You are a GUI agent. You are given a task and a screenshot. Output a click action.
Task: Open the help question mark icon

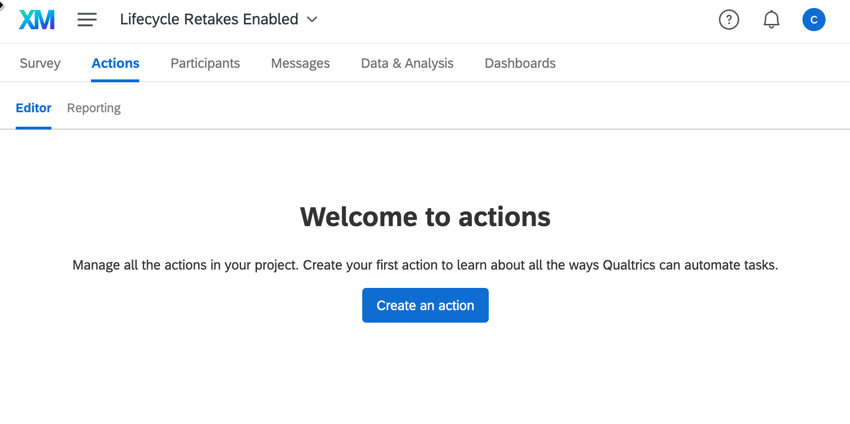[729, 20]
